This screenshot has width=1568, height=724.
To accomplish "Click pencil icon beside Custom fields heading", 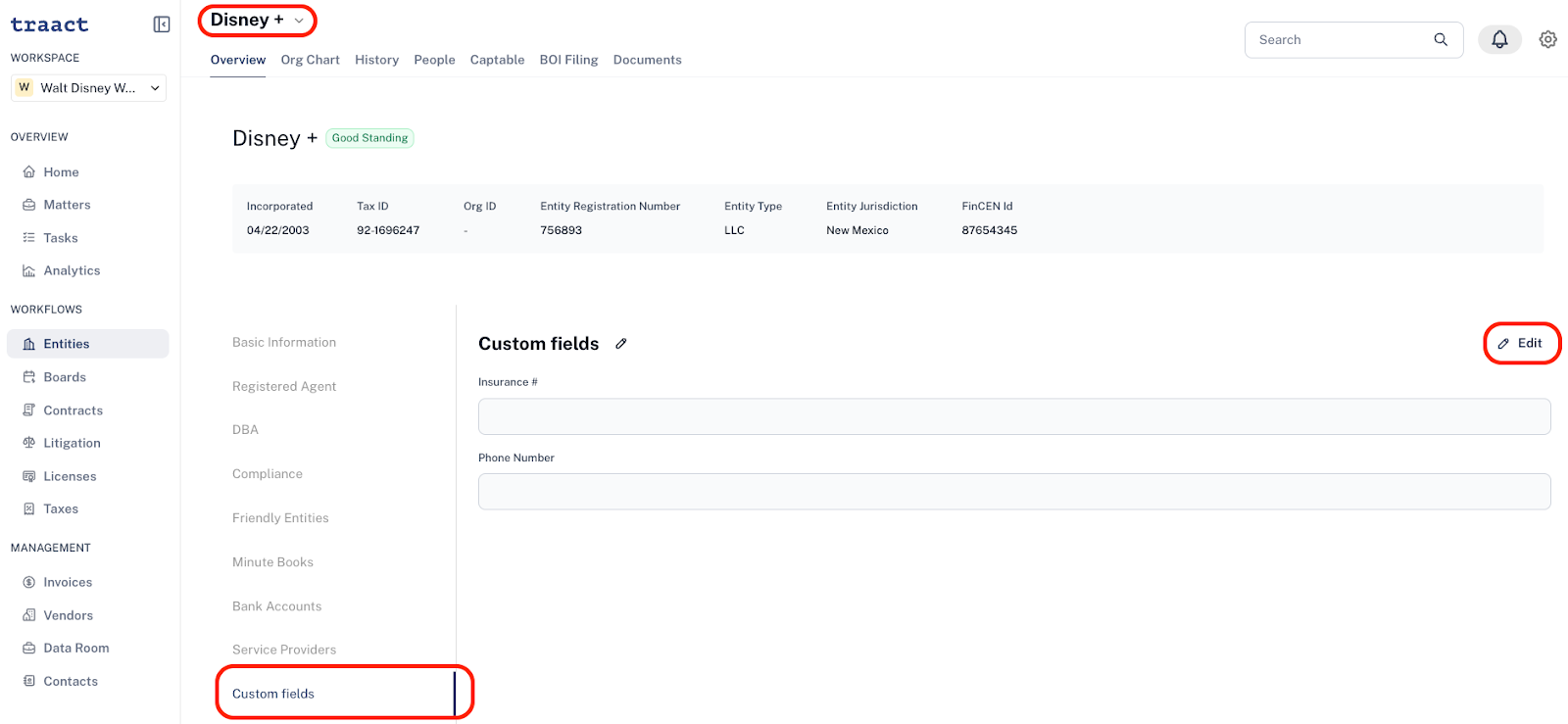I will [621, 344].
